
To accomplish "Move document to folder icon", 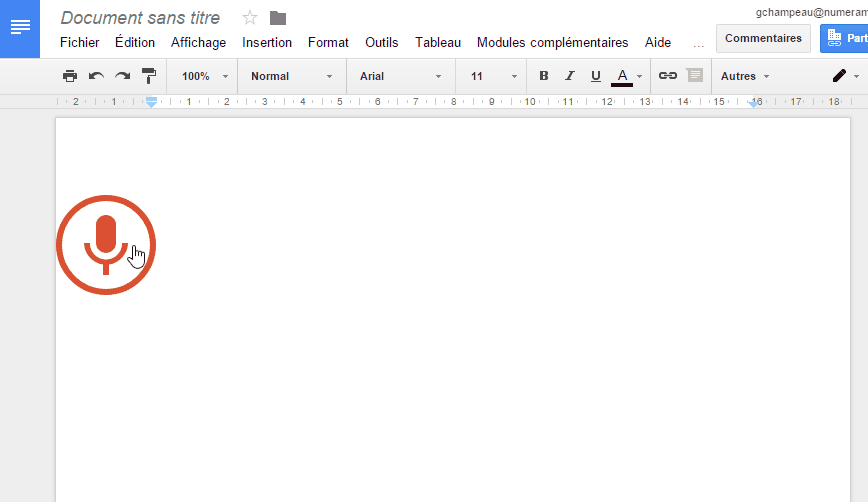I will coord(278,18).
